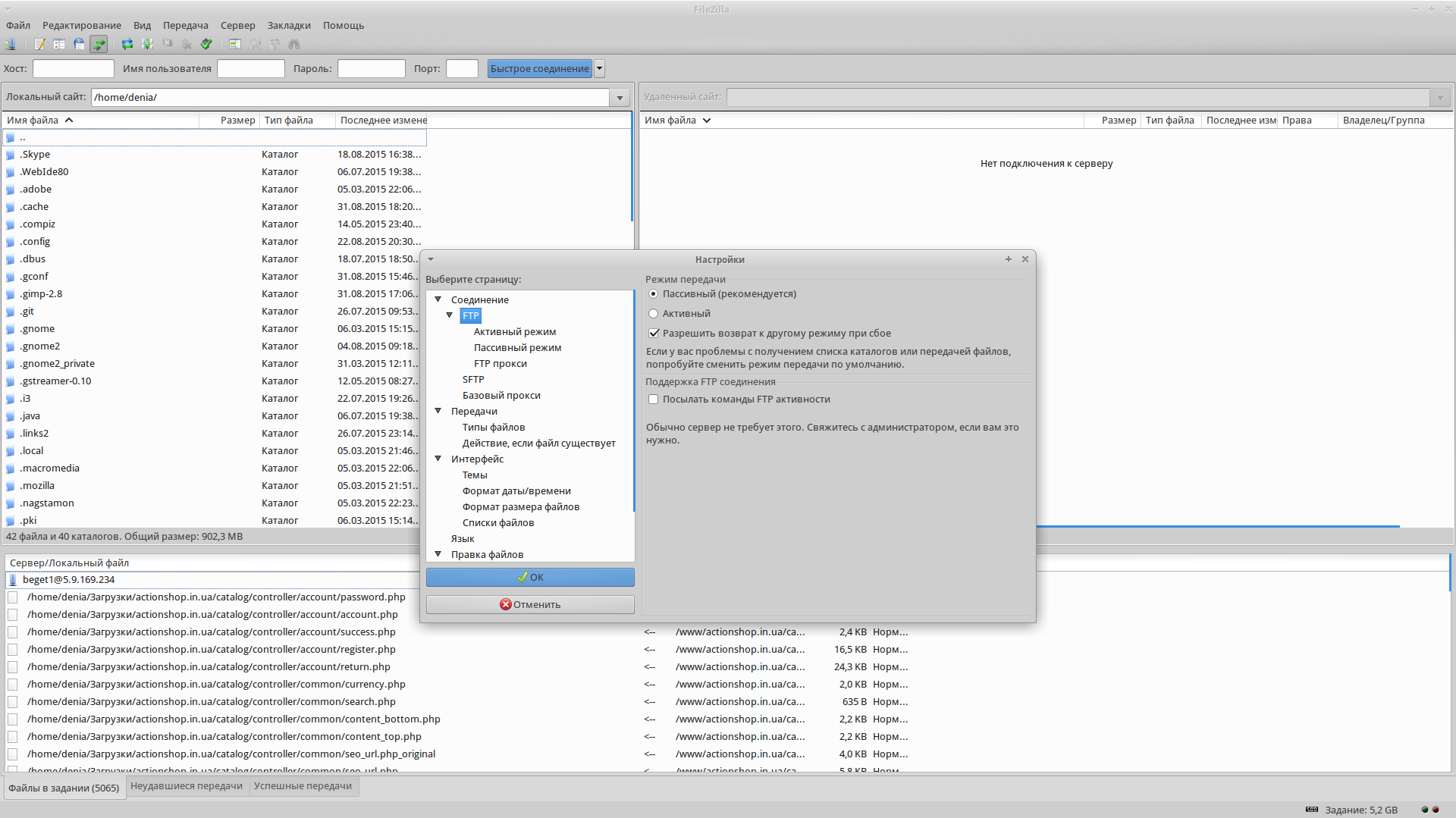Toggle processing of the transfer queue icon
This screenshot has width=1456, height=818.
147,44
